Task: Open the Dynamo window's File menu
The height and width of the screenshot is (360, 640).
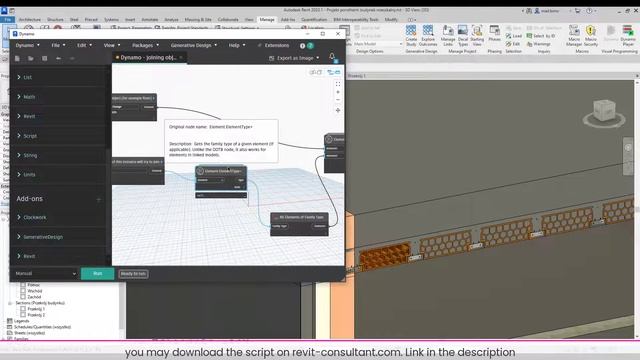Action: [58, 45]
